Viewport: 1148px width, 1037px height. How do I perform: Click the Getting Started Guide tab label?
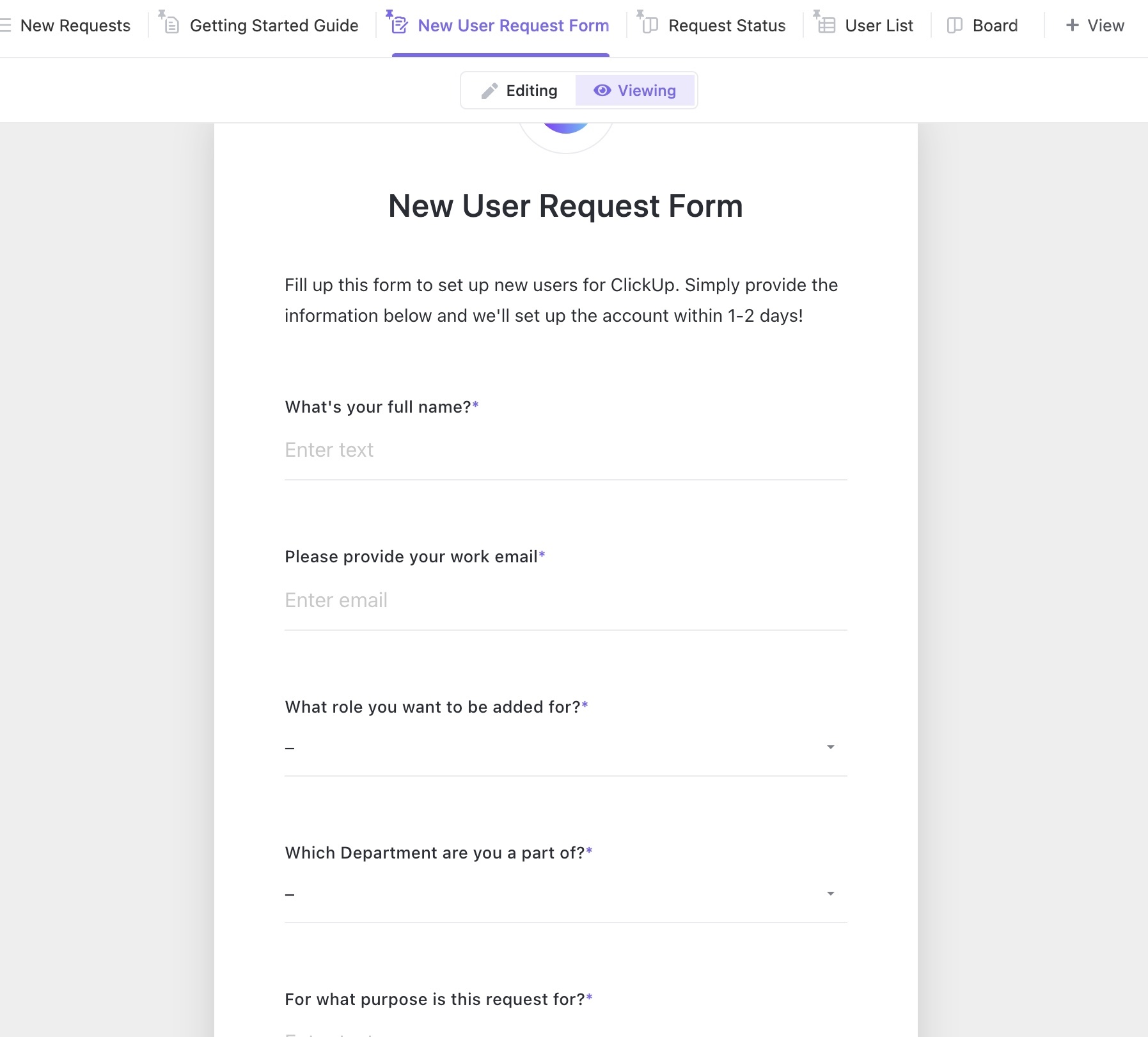tap(274, 26)
